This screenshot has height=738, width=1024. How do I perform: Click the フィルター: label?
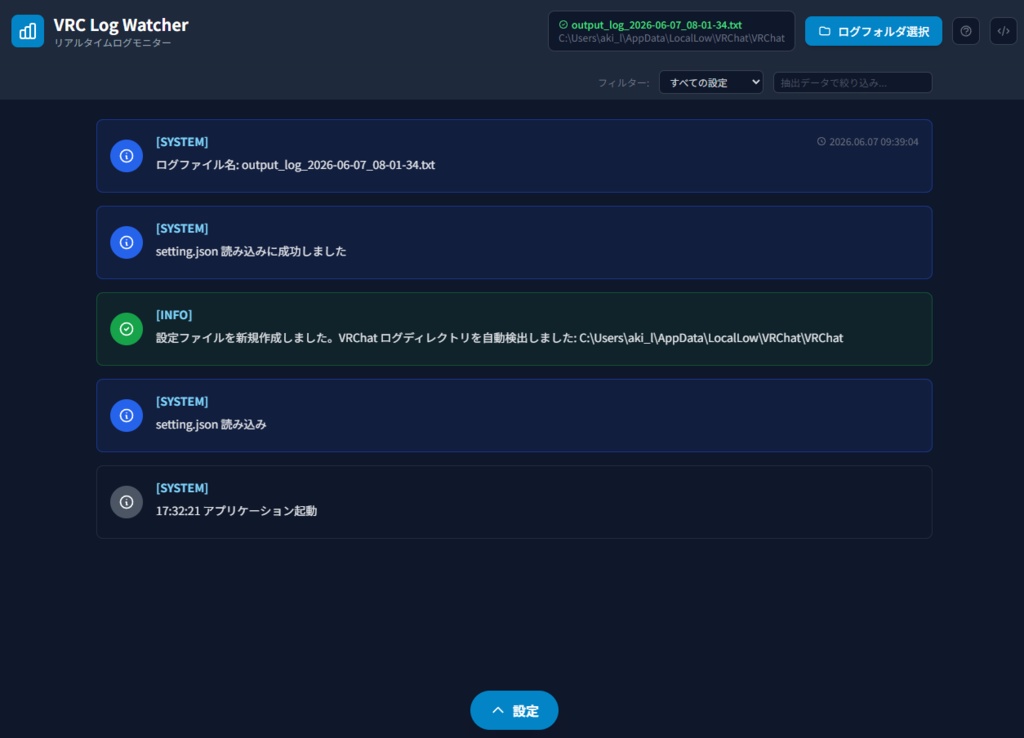pyautogui.click(x=624, y=83)
